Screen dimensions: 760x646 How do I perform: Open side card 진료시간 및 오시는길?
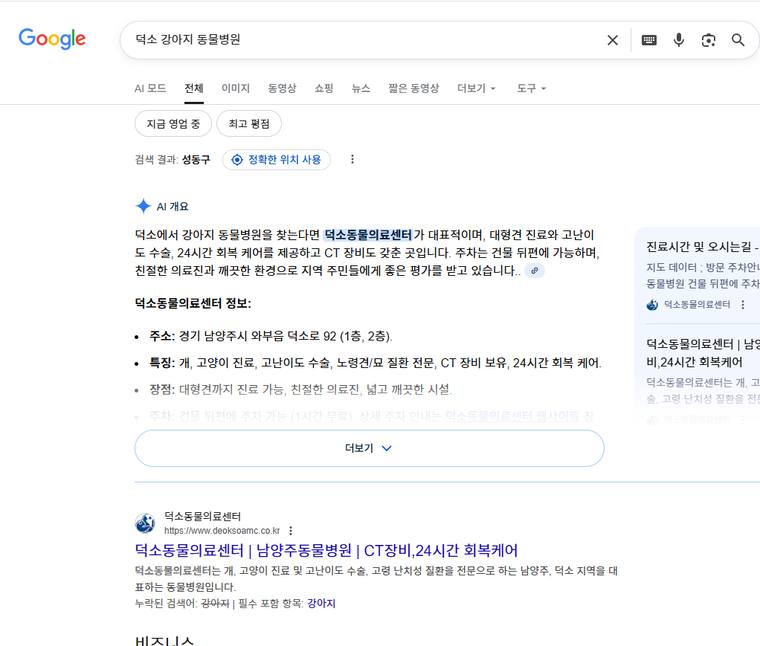coord(703,247)
